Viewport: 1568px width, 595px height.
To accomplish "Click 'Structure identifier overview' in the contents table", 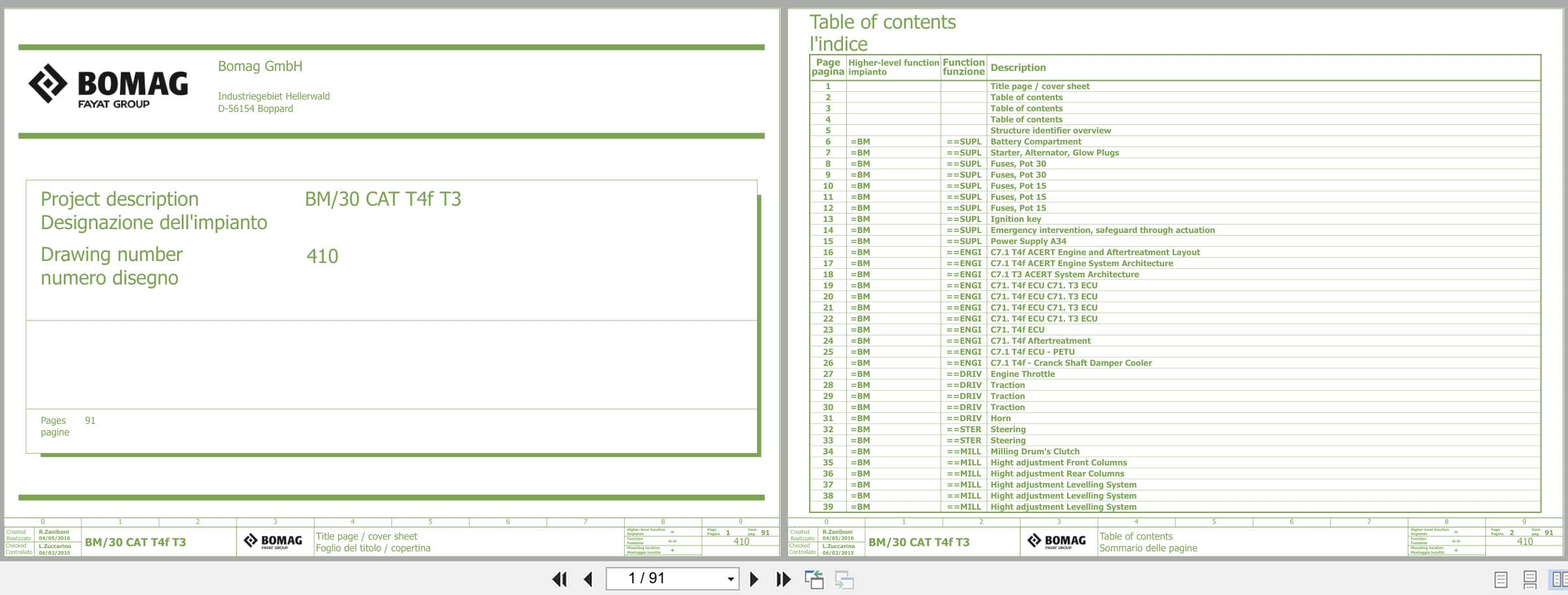I will point(1050,130).
